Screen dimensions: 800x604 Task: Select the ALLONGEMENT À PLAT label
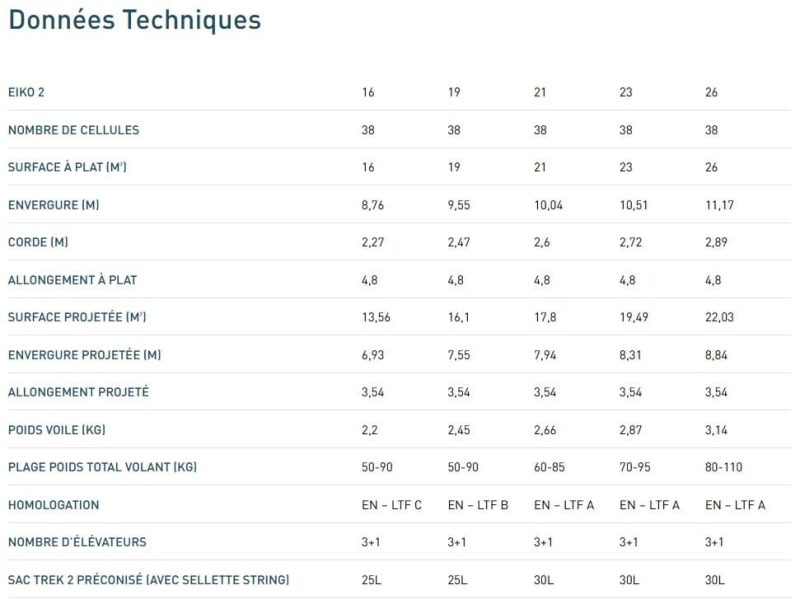(72, 280)
